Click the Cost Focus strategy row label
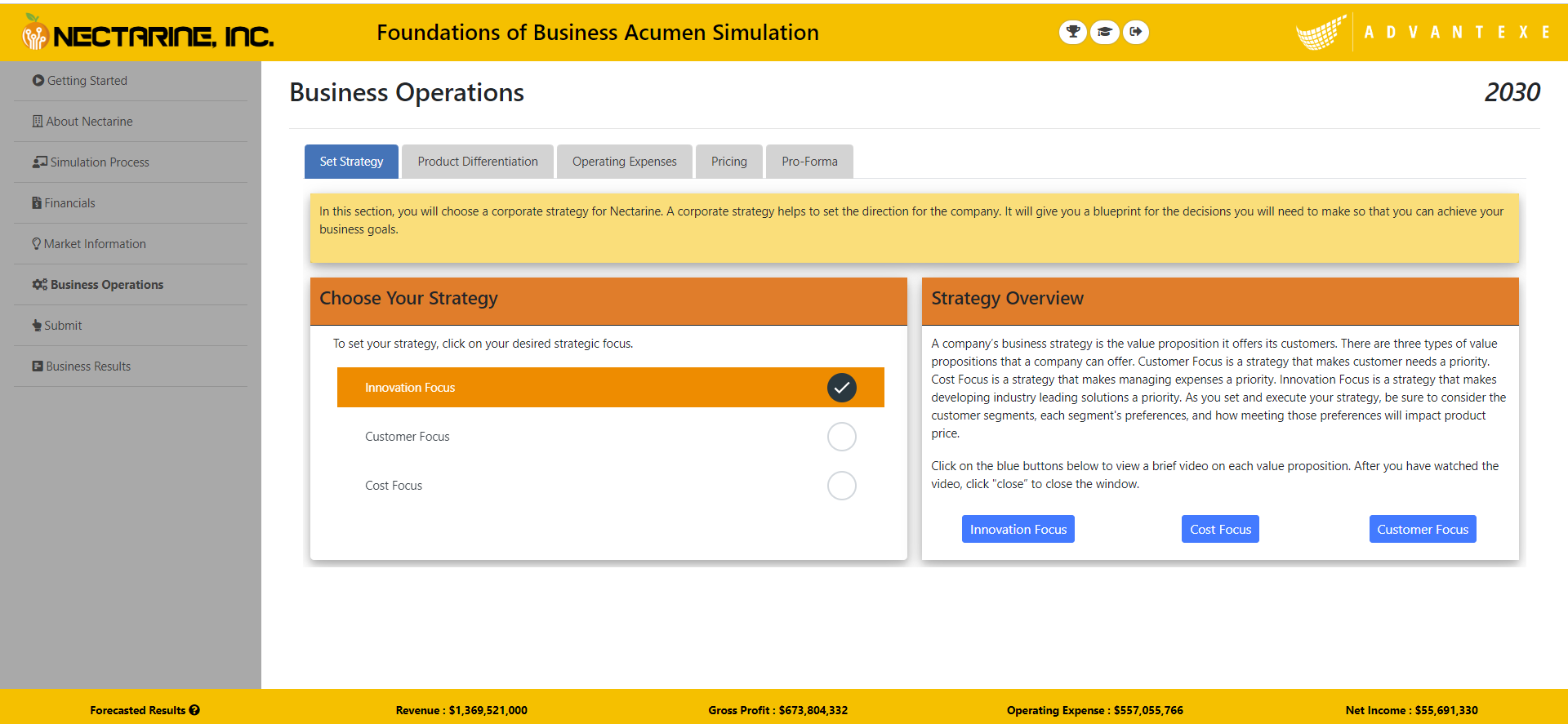1568x724 pixels. [x=394, y=486]
